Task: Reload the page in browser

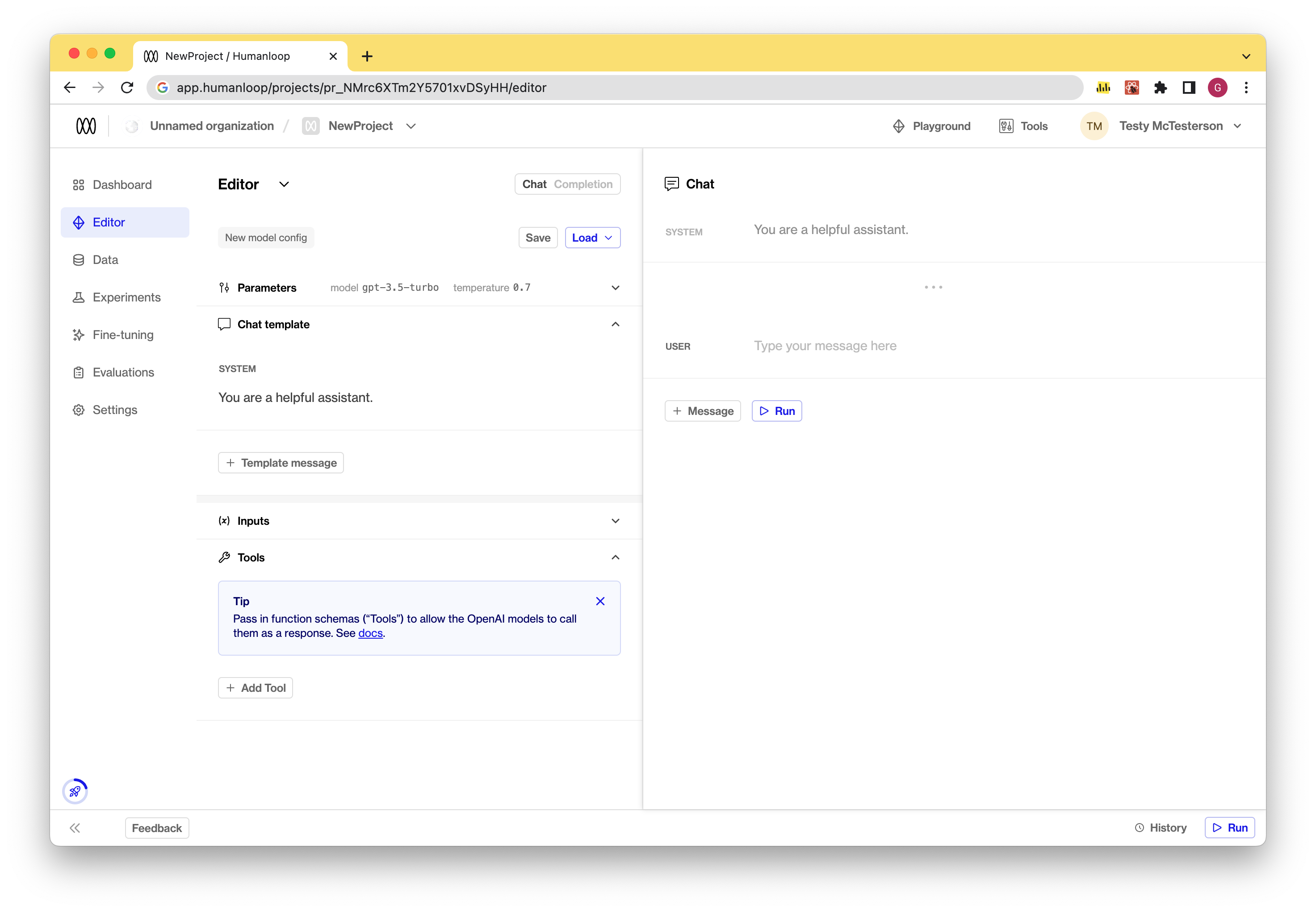Action: coord(127,88)
